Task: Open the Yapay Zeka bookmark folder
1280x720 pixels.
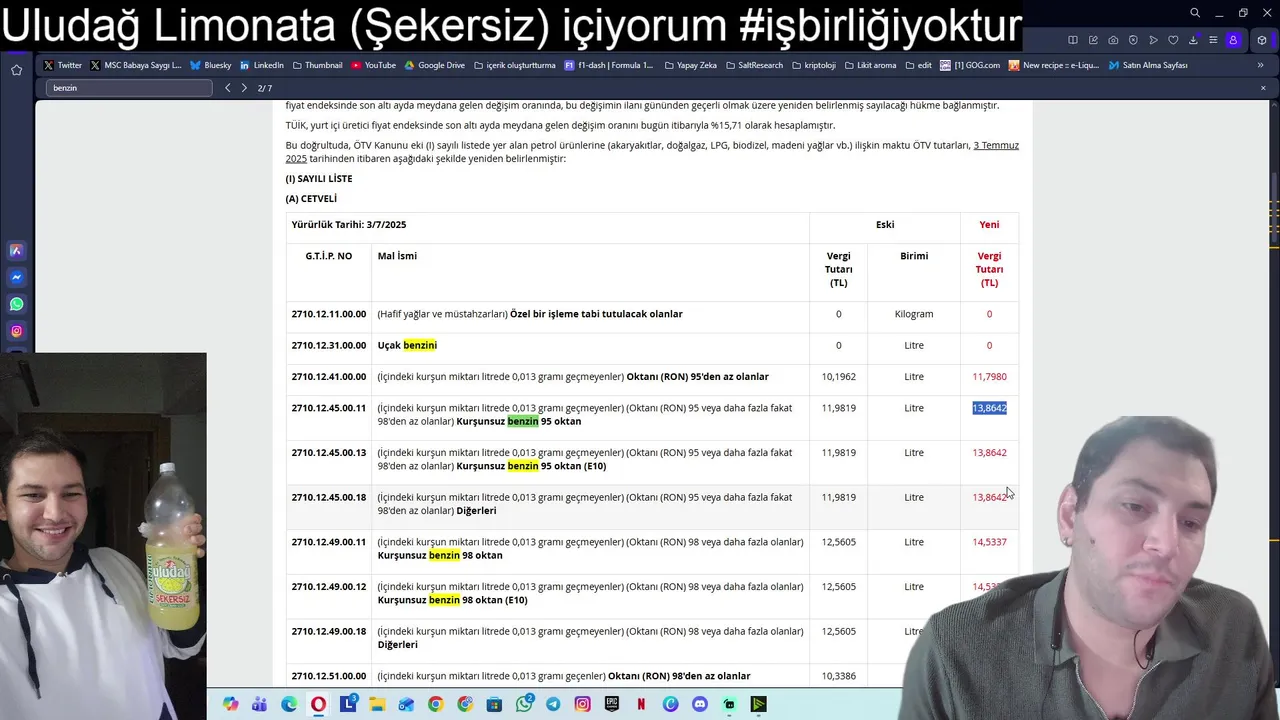Action: (690, 65)
